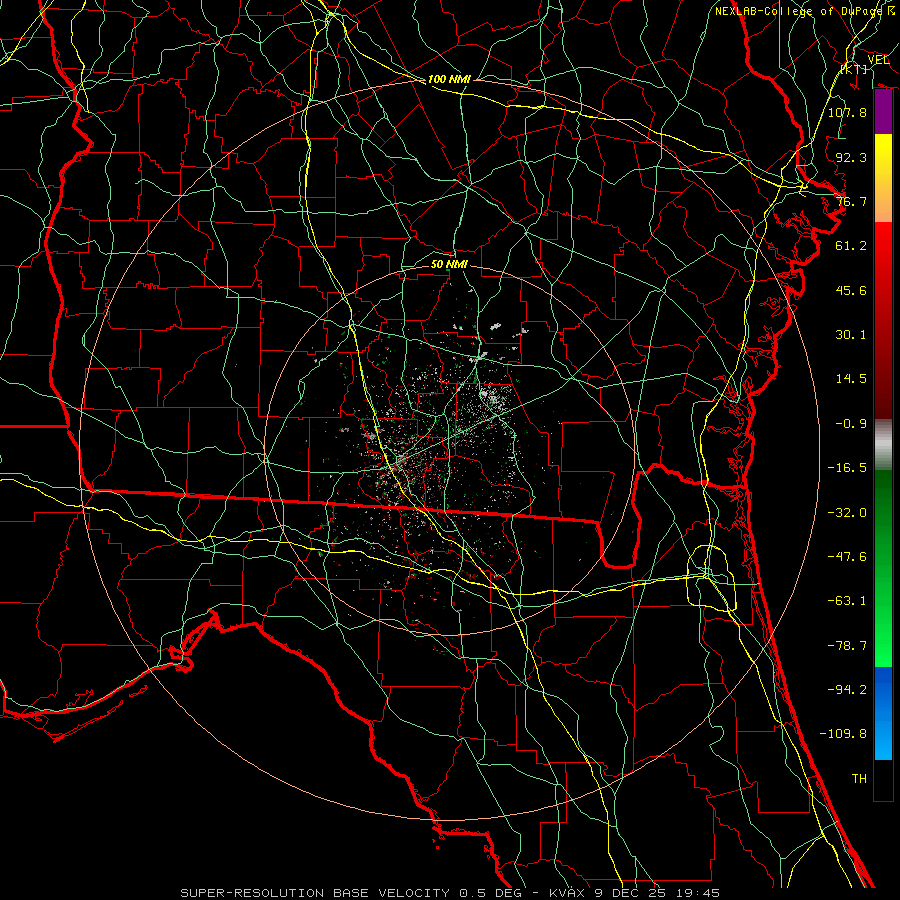Click the 61.2 legend value
This screenshot has height=900, width=900.
[x=851, y=246]
